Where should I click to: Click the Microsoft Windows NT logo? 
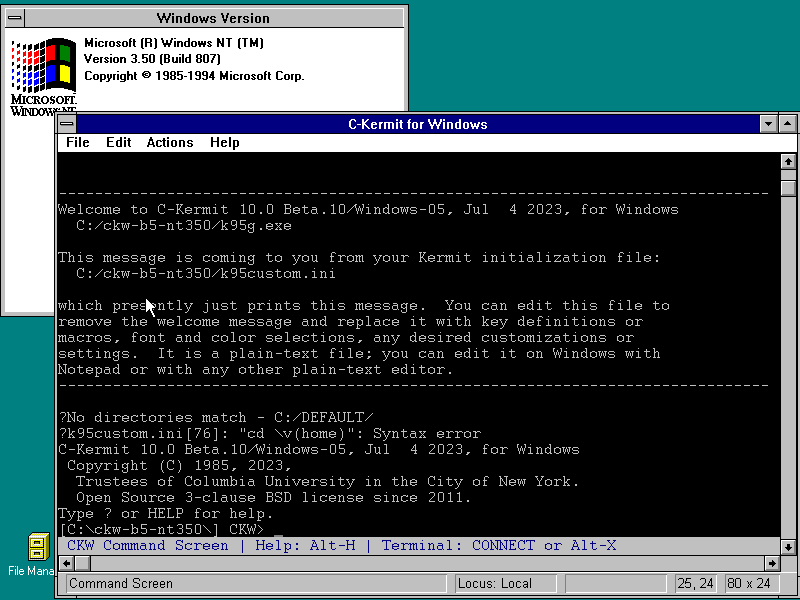[43, 77]
